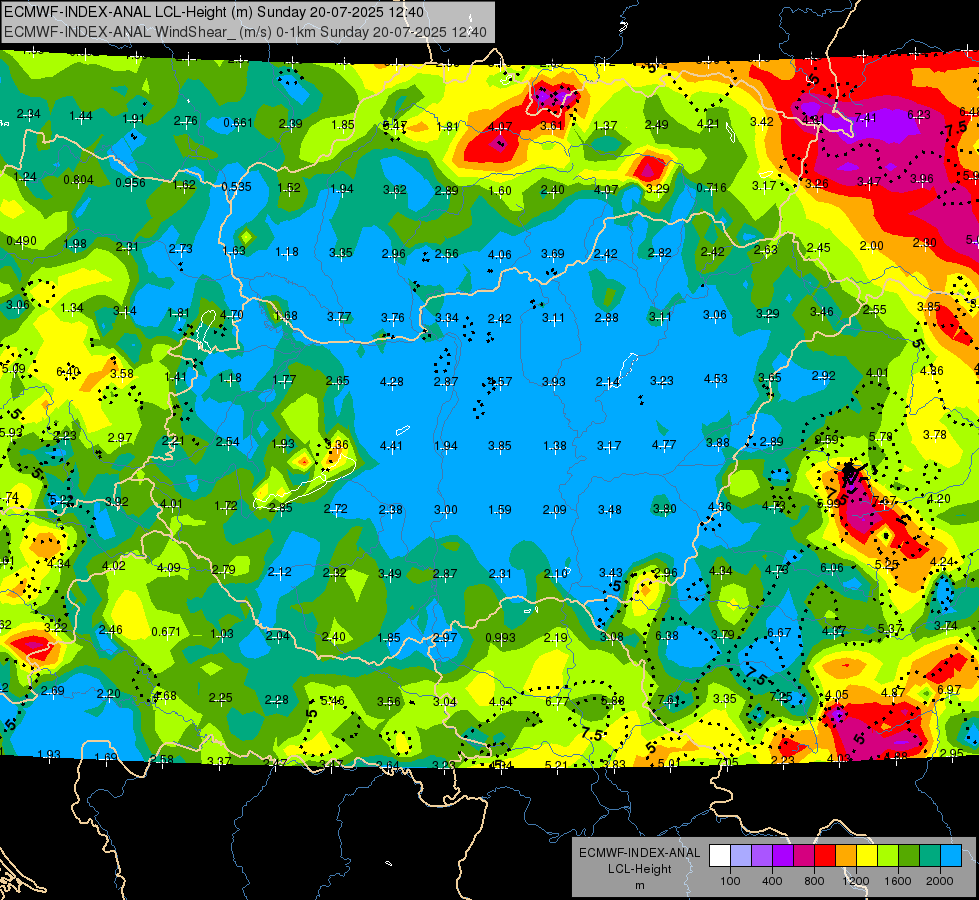979x900 pixels.
Task: Click the LCL-Height title line at top
Action: [x=214, y=12]
